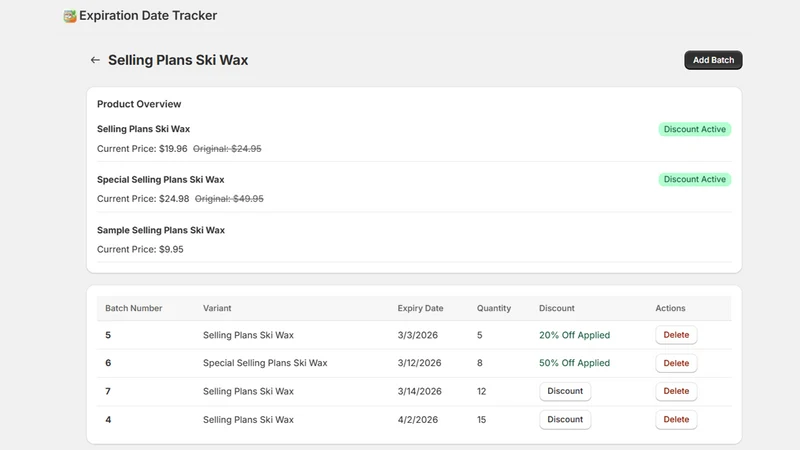The height and width of the screenshot is (450, 800).
Task: Click quantity 8 in batch 6 row
Action: pos(480,363)
